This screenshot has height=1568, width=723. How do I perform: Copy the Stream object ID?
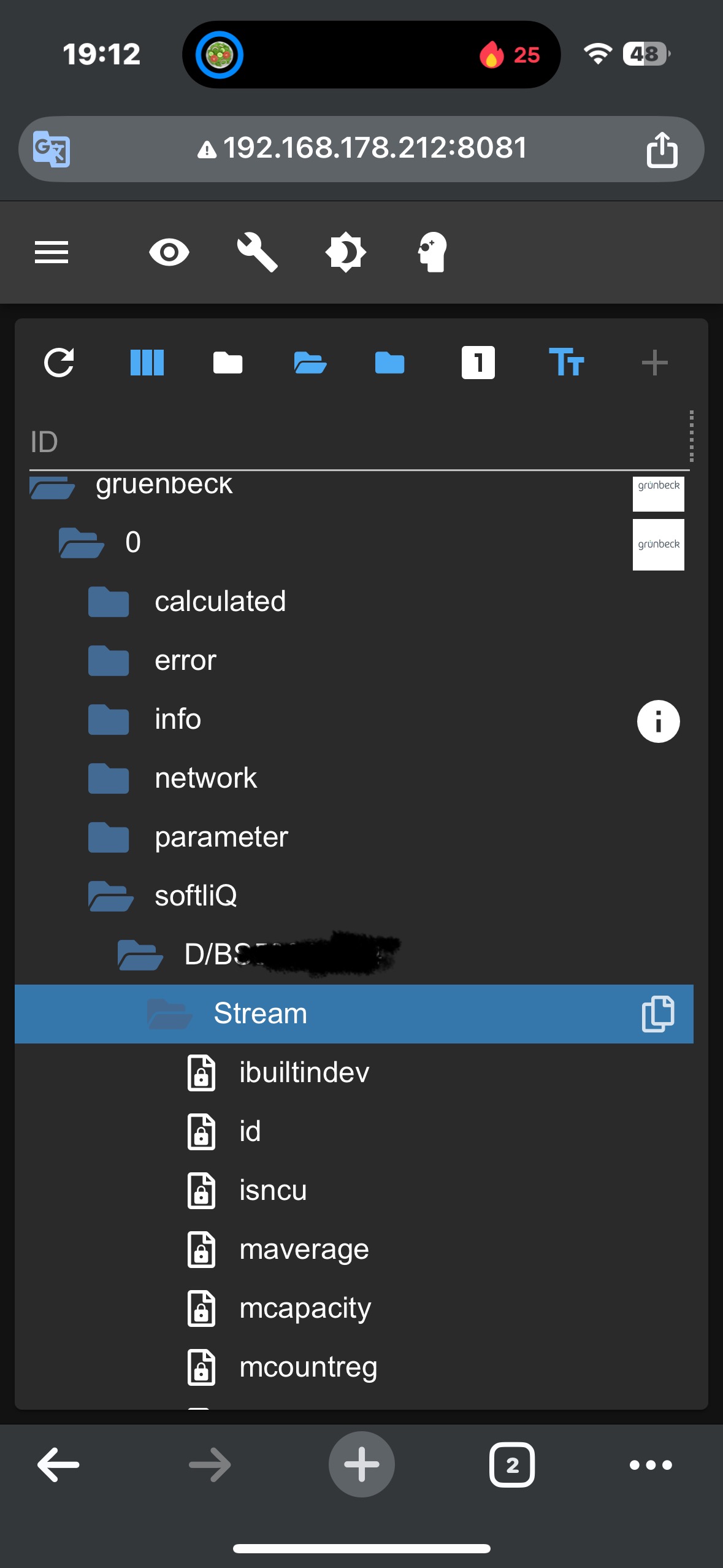pos(658,1013)
